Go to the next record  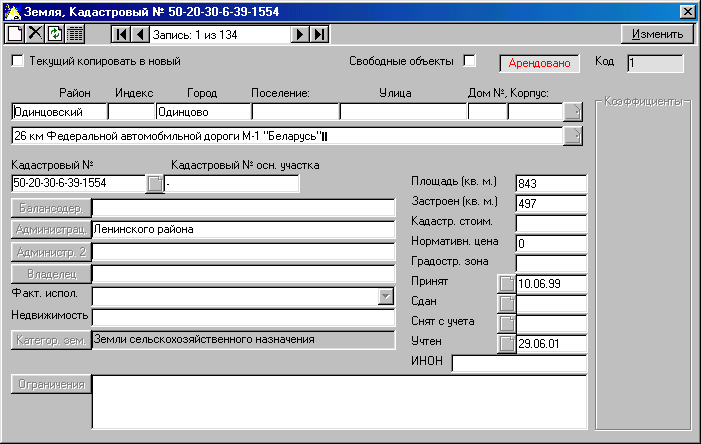tap(300, 34)
